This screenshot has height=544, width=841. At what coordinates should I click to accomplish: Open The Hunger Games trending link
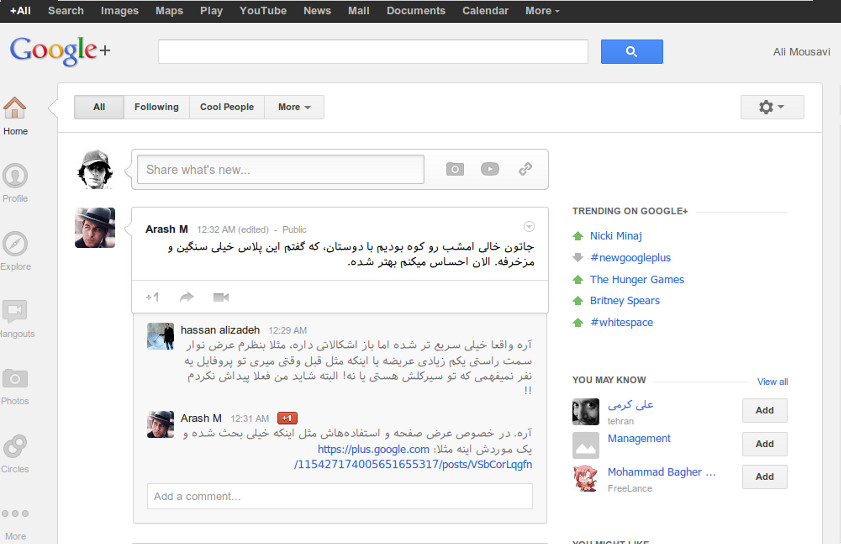(x=637, y=279)
